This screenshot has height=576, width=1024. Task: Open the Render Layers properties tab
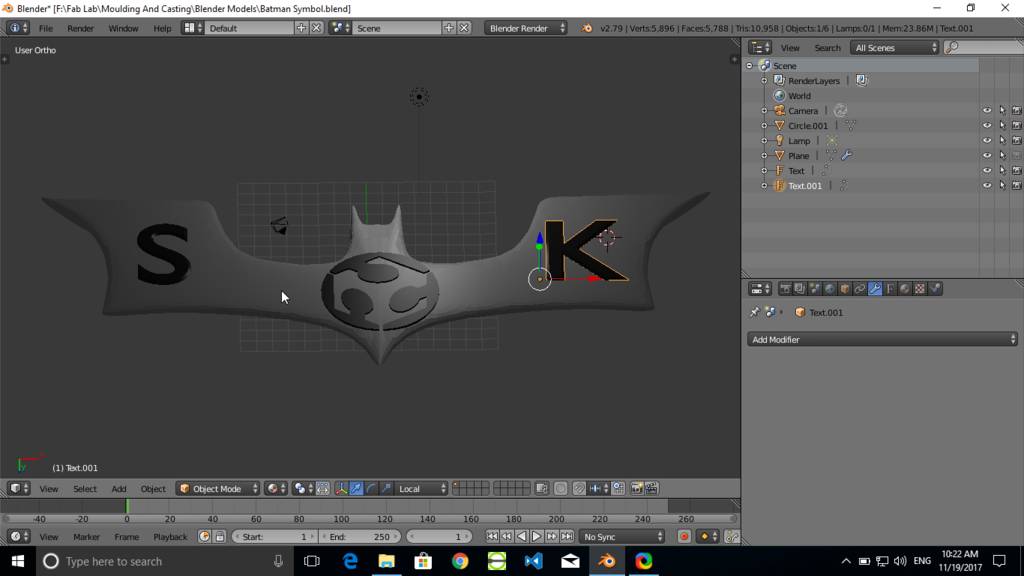[799, 289]
